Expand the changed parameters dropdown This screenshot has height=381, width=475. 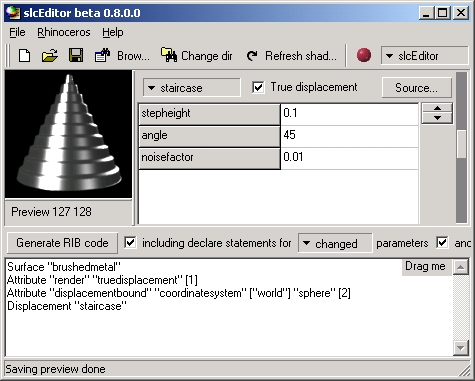(335, 243)
